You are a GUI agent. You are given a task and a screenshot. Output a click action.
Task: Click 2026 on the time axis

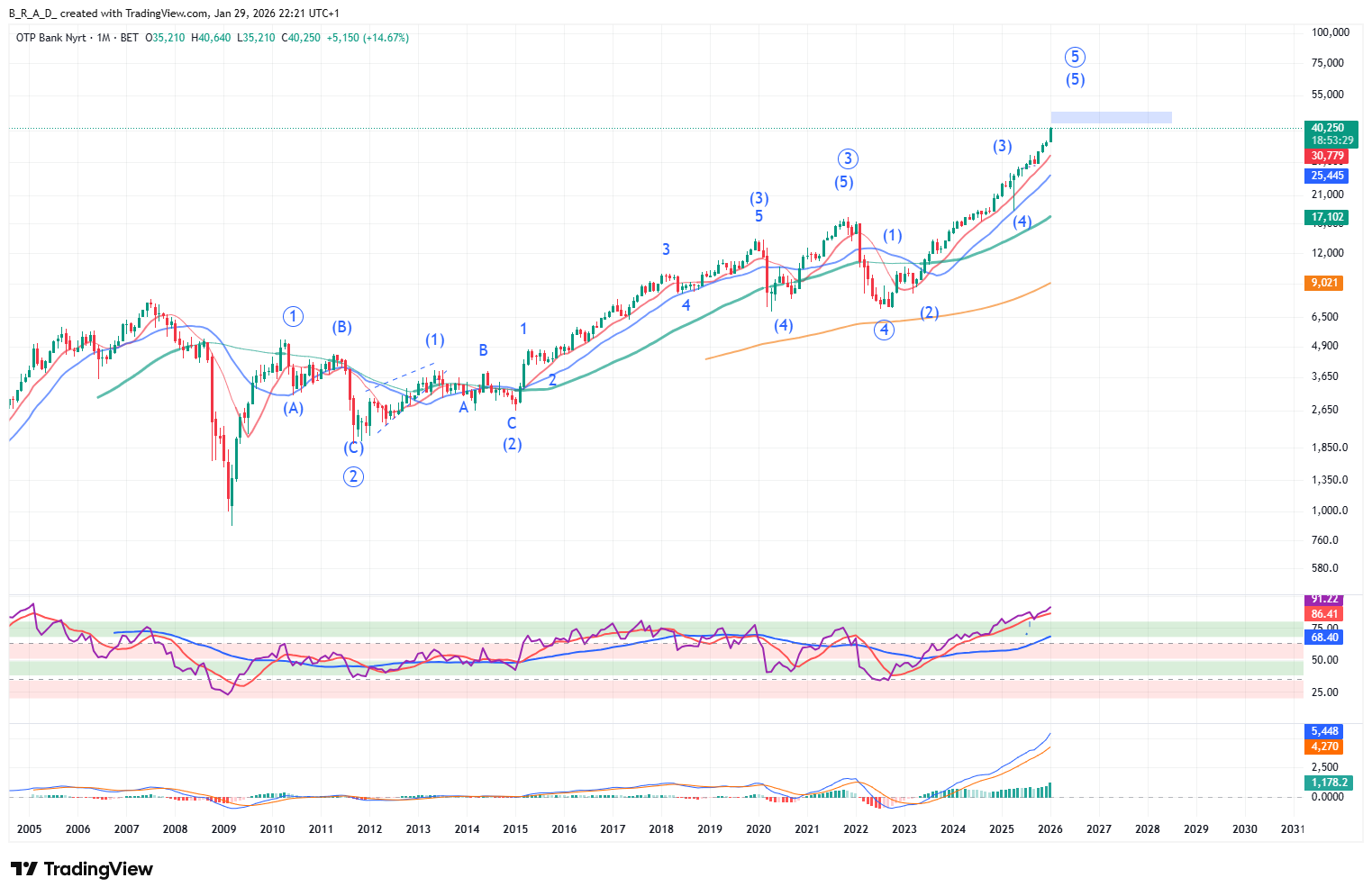tap(1049, 829)
